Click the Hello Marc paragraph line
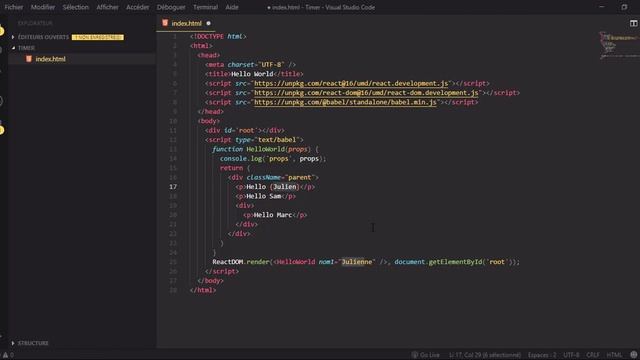Viewport: 640px width, 360px height. (275, 215)
